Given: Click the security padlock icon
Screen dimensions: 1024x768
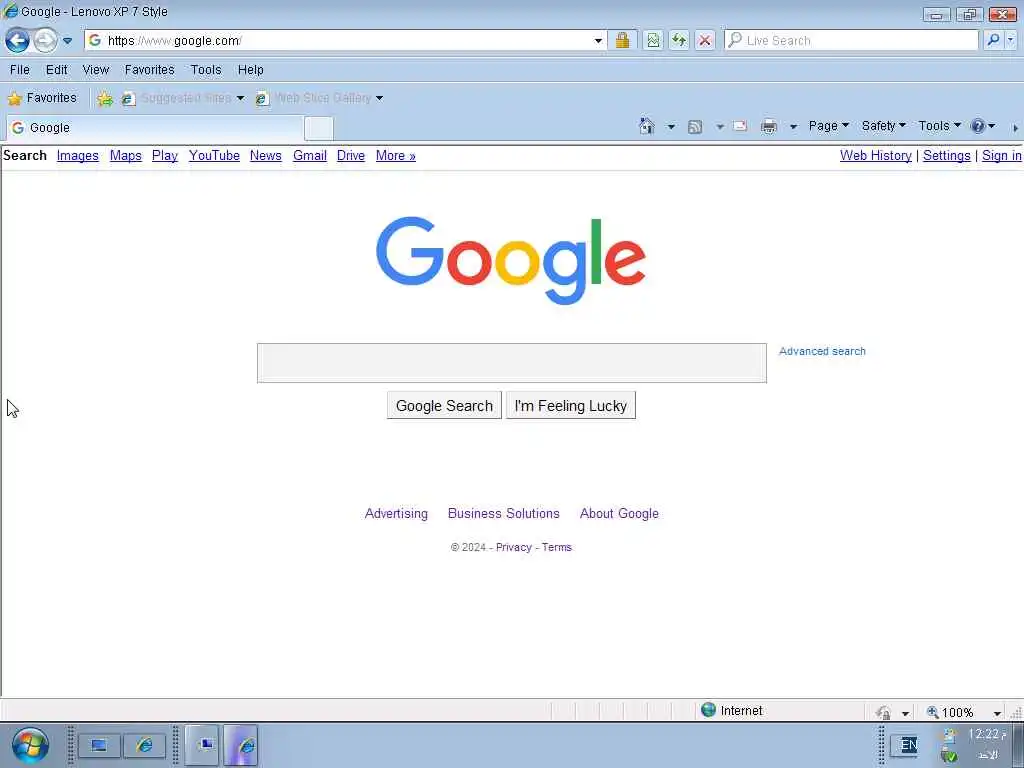Looking at the screenshot, I should point(622,40).
